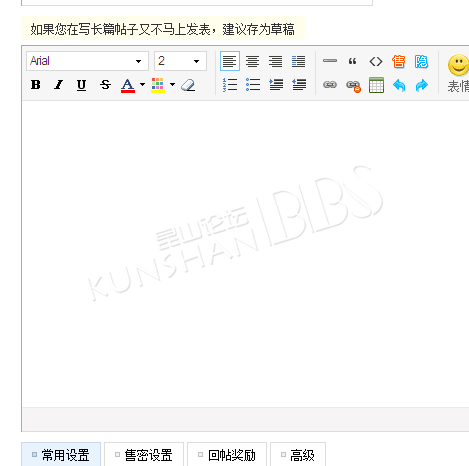Switch to the 常用设置 tab

[61, 455]
